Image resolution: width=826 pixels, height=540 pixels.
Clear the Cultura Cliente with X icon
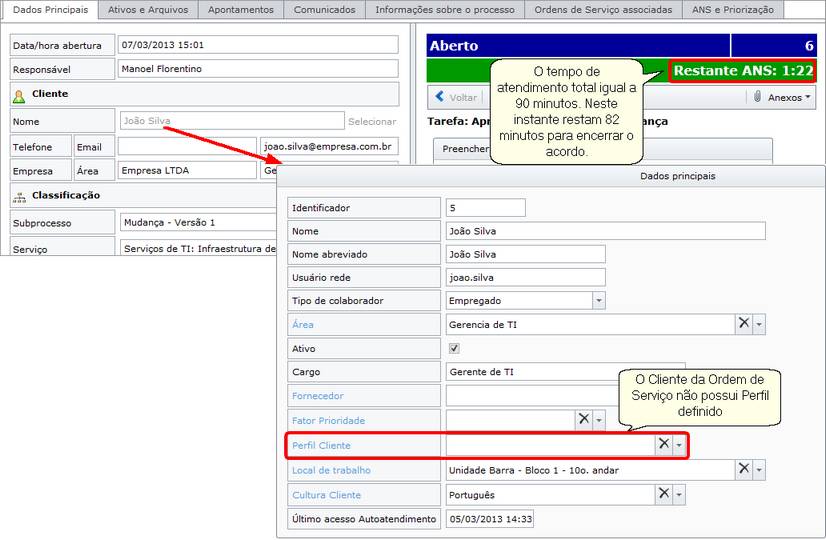point(664,494)
